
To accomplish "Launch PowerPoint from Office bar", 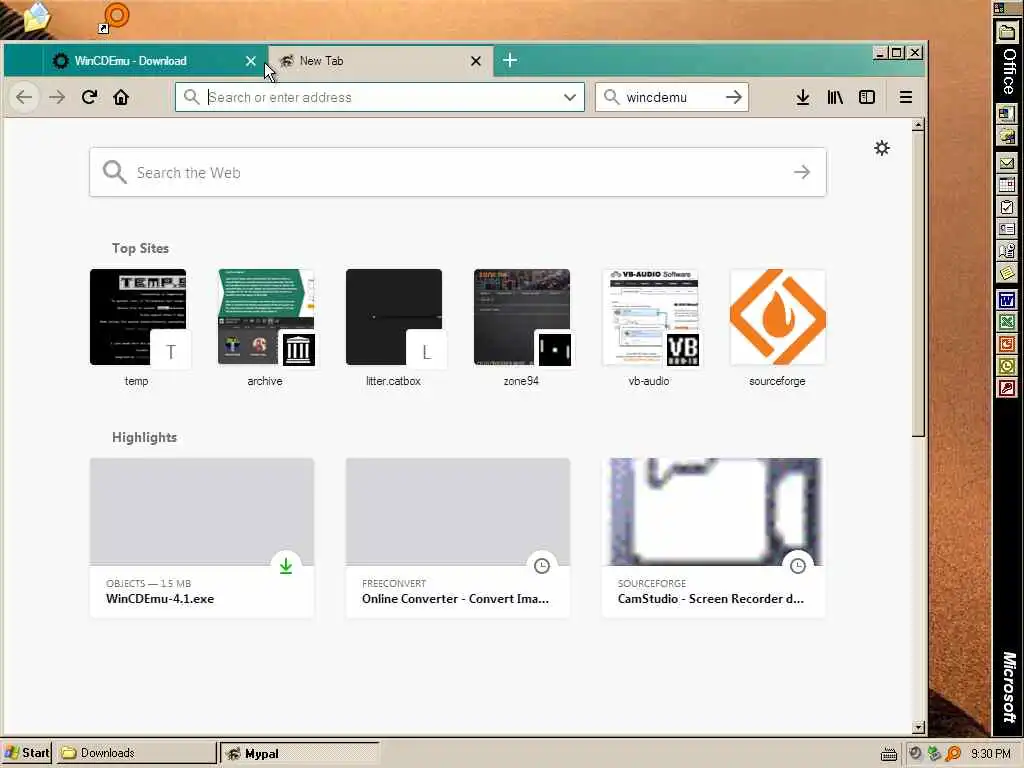I will (1007, 344).
